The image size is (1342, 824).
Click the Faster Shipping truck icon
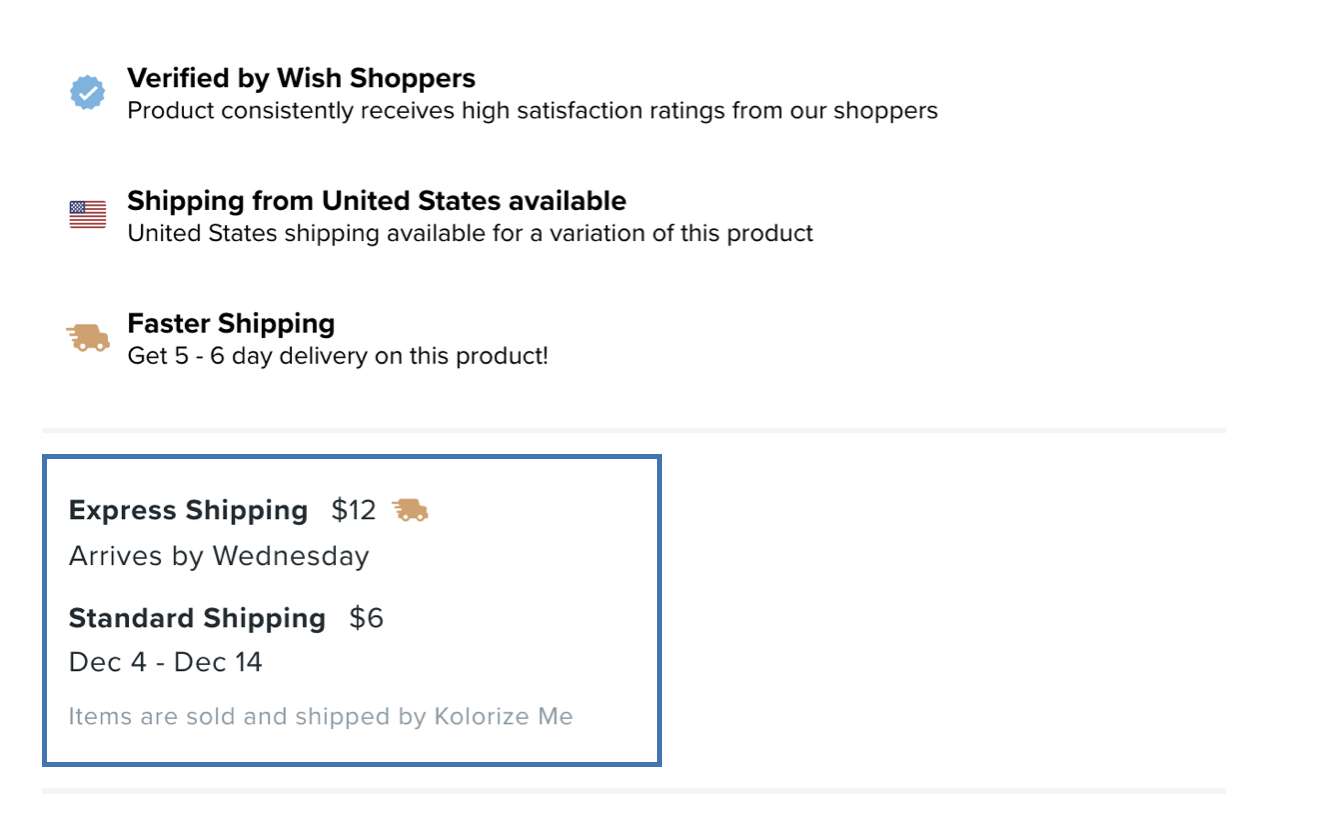(88, 336)
